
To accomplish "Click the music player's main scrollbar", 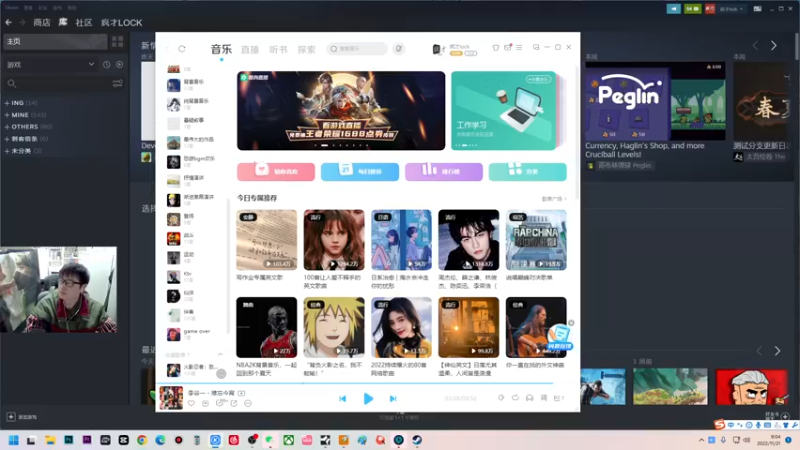I will point(577,133).
